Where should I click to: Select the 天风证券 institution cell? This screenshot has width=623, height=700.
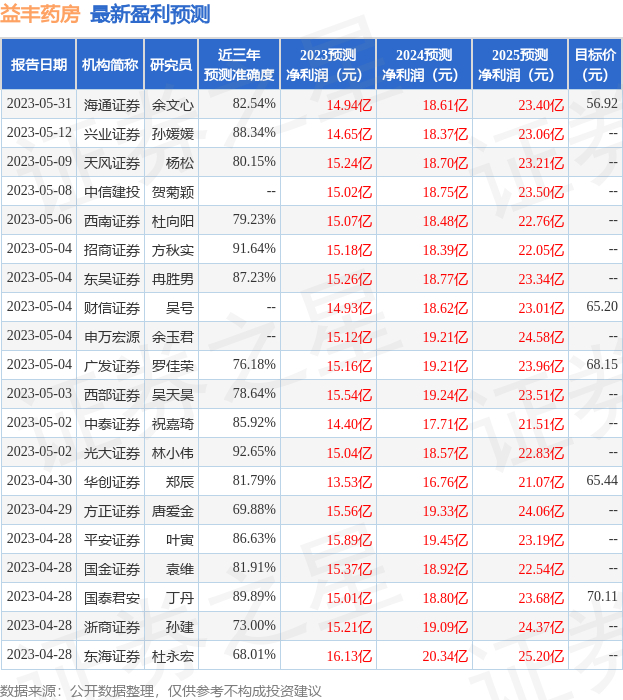pos(112,163)
